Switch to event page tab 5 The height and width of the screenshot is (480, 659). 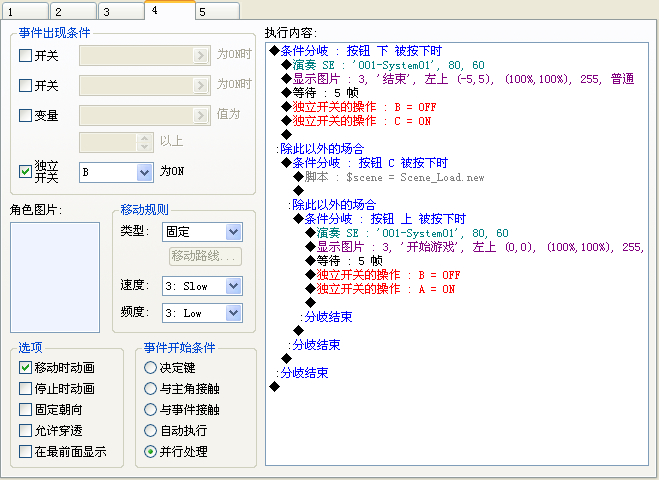[x=218, y=11]
